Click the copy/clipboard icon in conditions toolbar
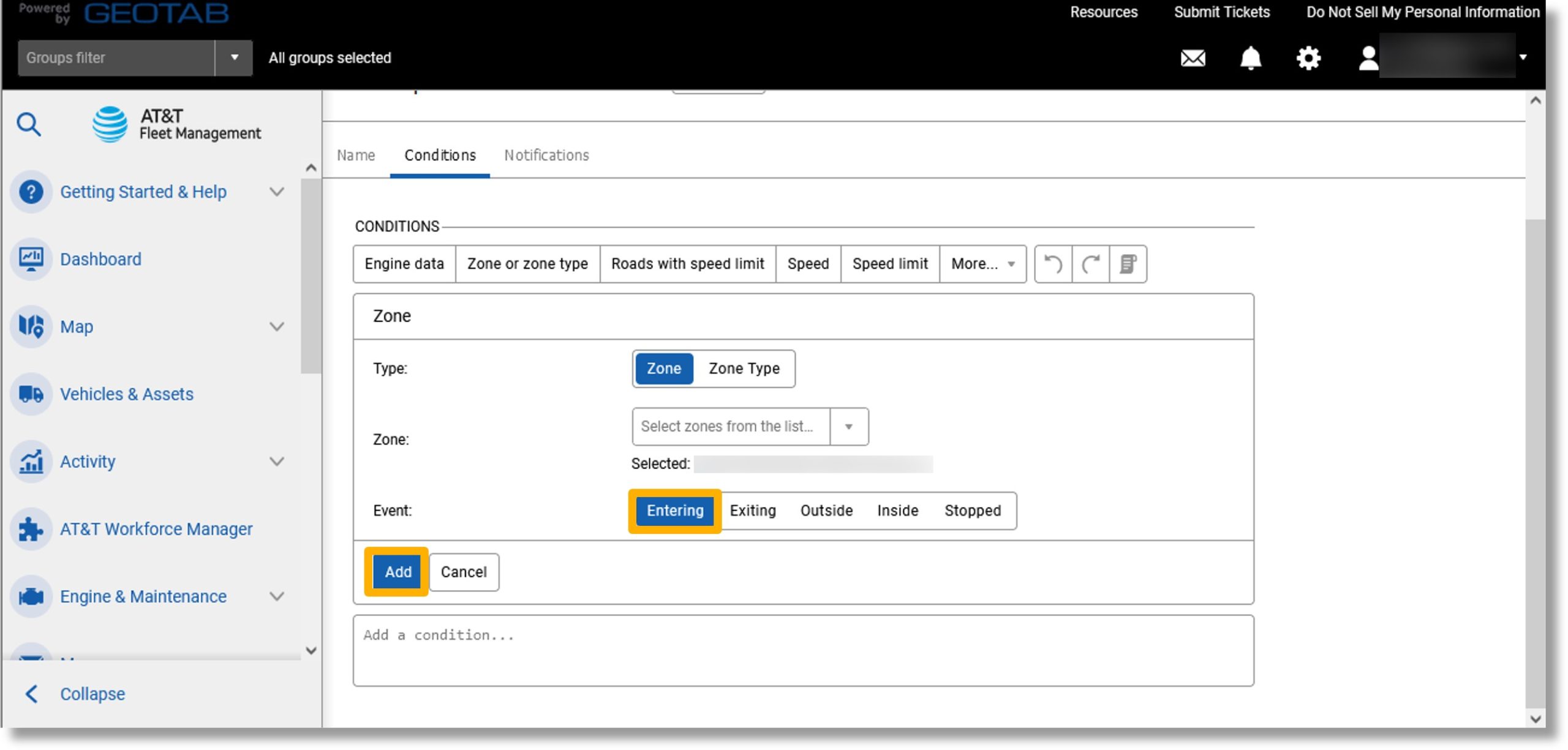 tap(1128, 263)
